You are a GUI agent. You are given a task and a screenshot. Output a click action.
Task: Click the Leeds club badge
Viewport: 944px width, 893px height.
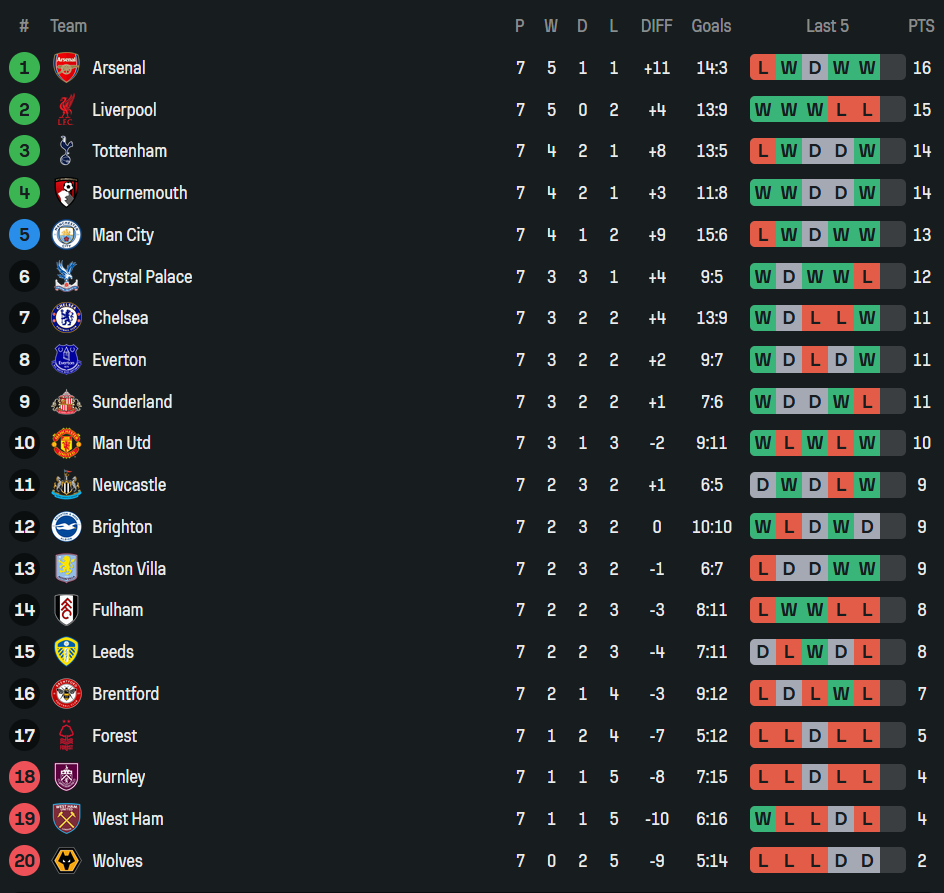(x=66, y=652)
